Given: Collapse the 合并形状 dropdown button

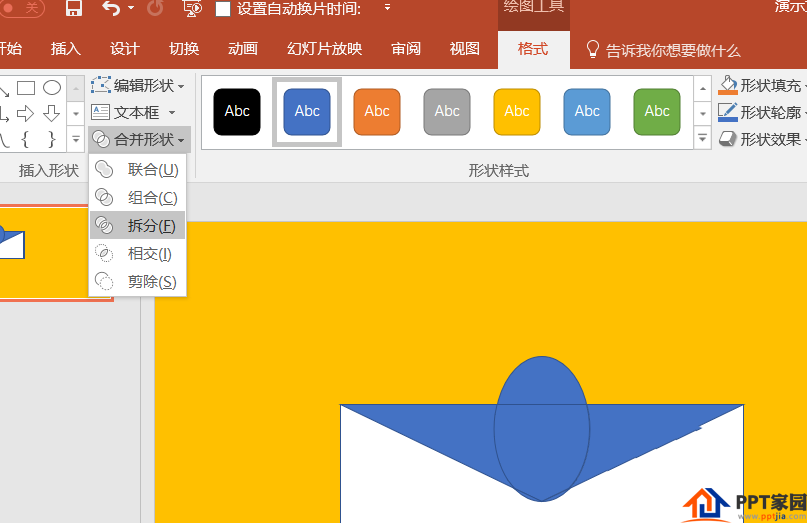Looking at the screenshot, I should 139,140.
